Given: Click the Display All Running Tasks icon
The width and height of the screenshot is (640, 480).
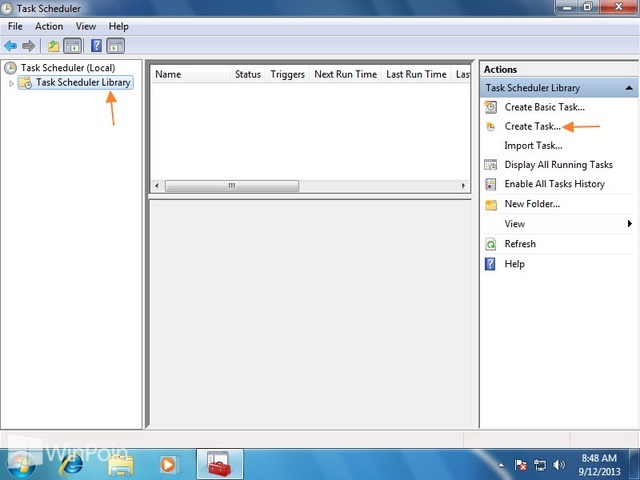Looking at the screenshot, I should pyautogui.click(x=491, y=165).
